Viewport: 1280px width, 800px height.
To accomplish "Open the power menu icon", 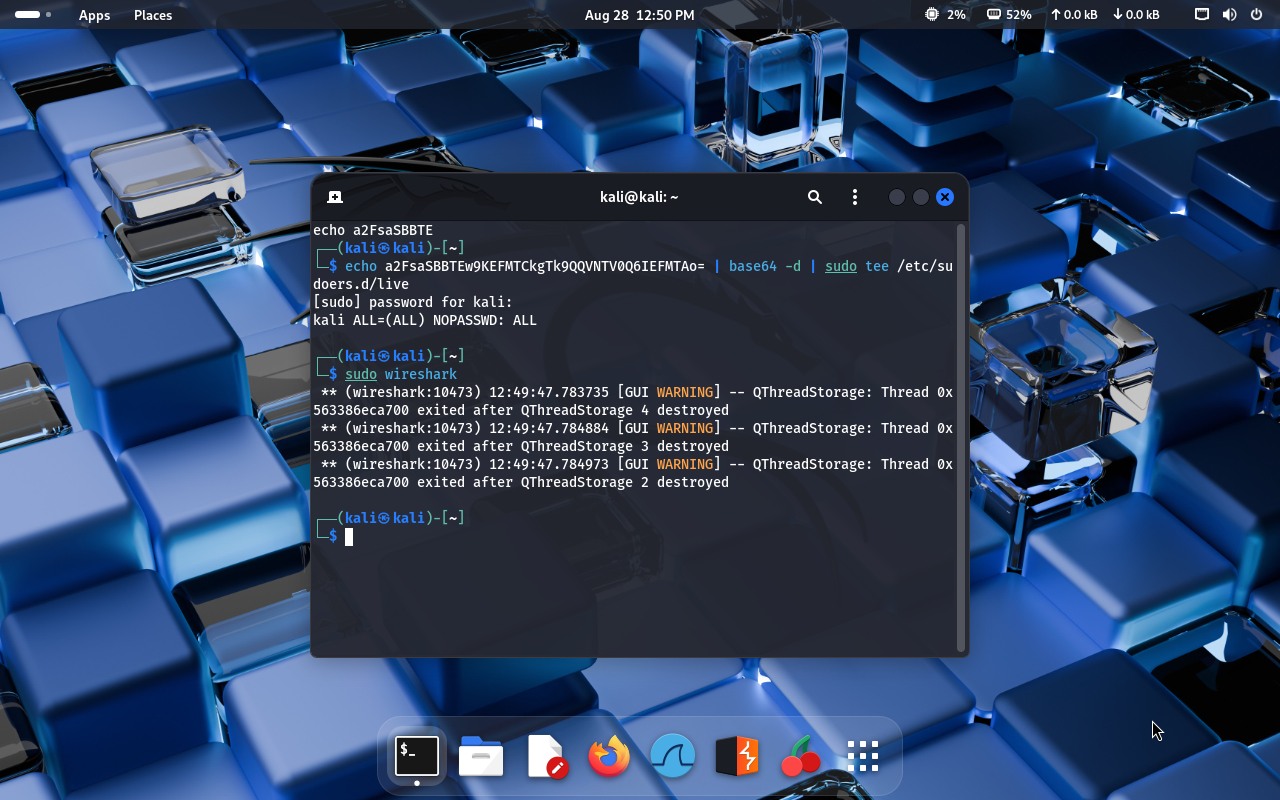I will pyautogui.click(x=1256, y=15).
